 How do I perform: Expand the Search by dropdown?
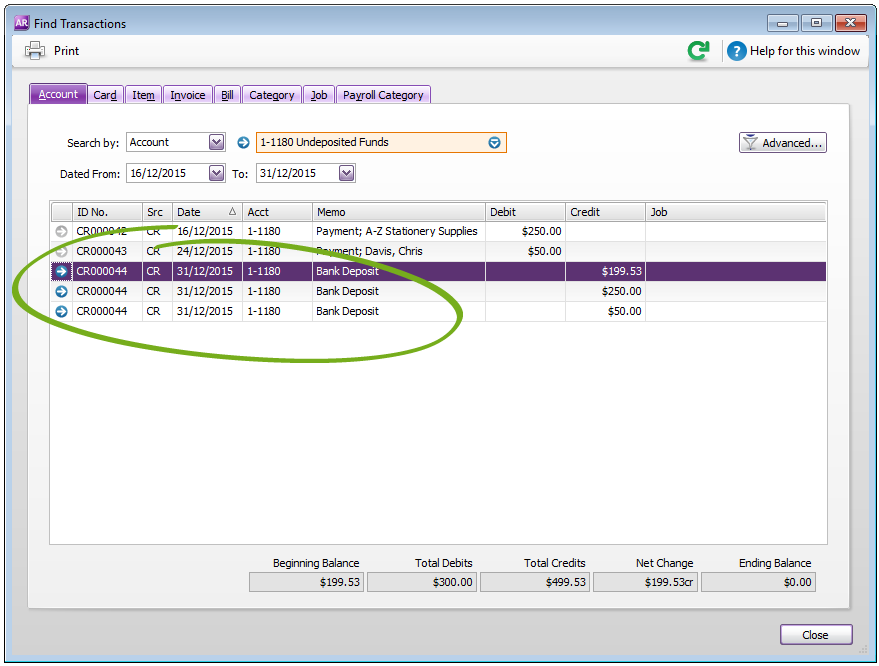[x=216, y=143]
